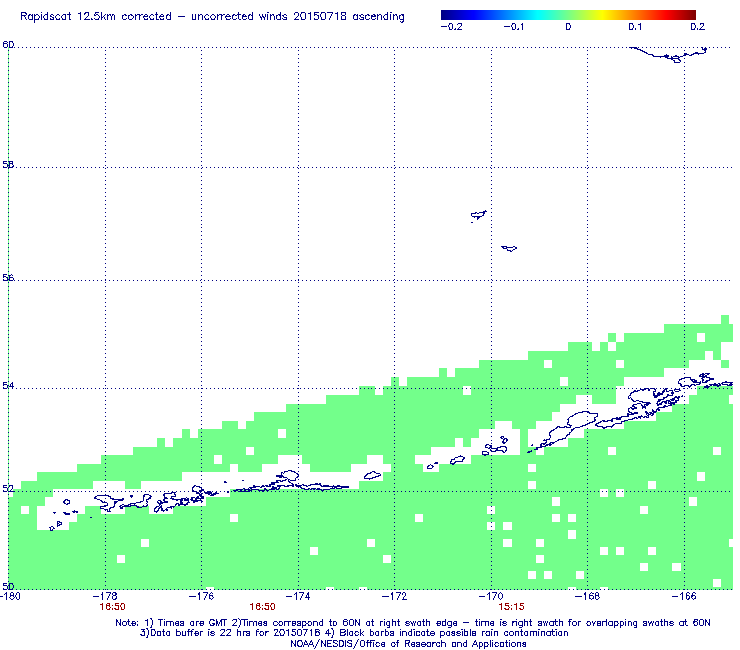Click the 0.1 color scale label

point(635,27)
